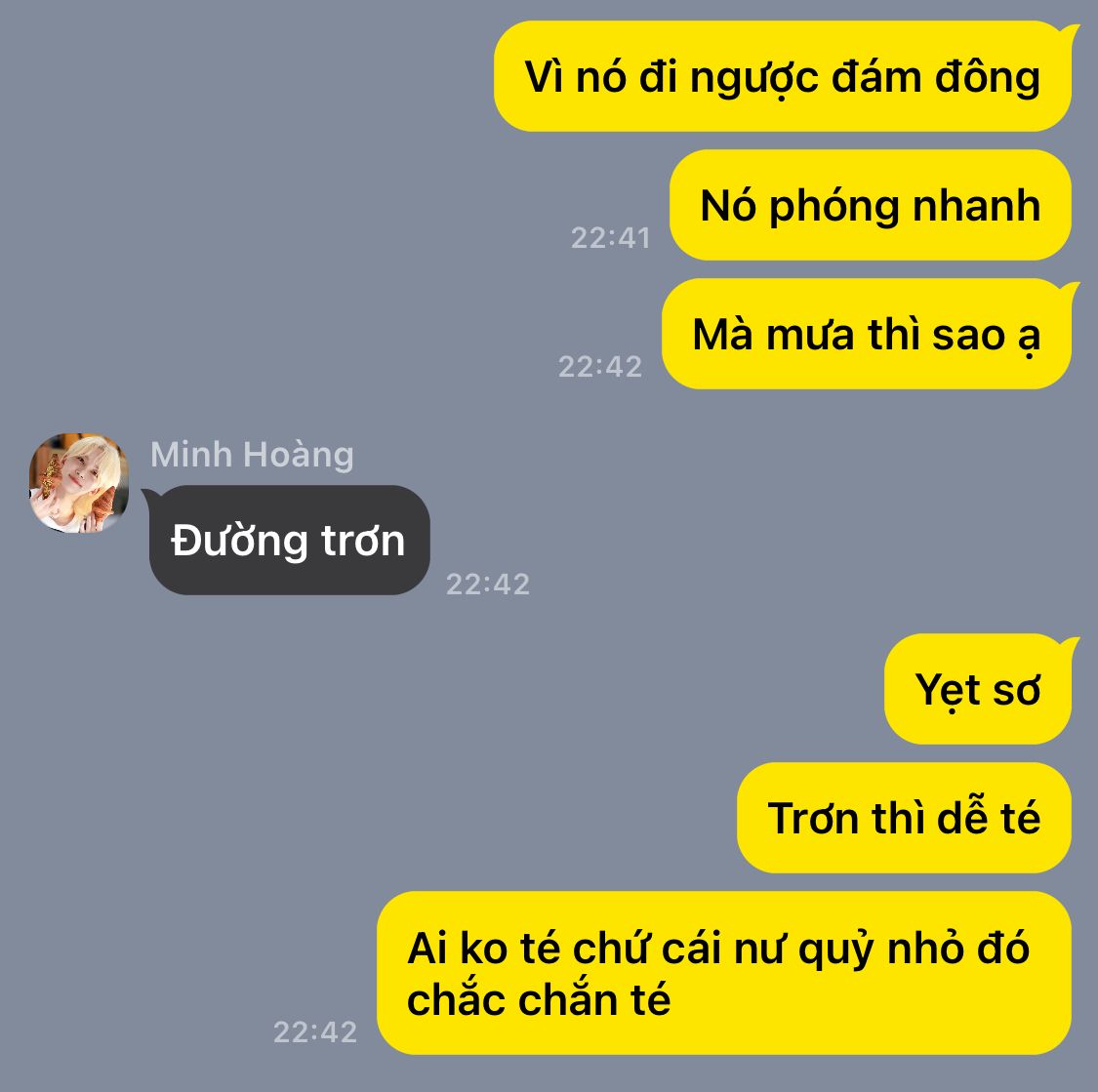Tap the 'Yẹt sơ' message bubble
1098x1092 pixels.
(x=978, y=689)
